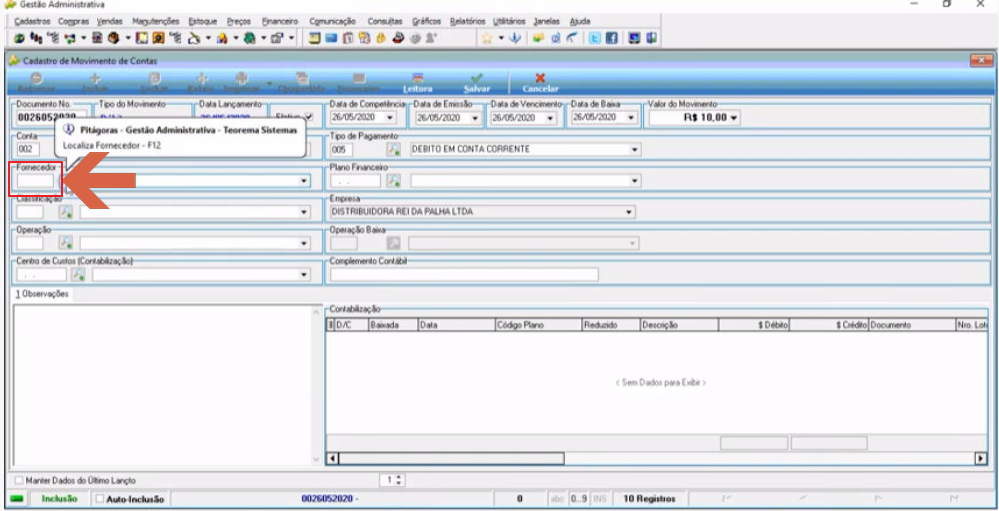The width and height of the screenshot is (999, 511).
Task: Open the Financeiro menu
Action: click(280, 21)
